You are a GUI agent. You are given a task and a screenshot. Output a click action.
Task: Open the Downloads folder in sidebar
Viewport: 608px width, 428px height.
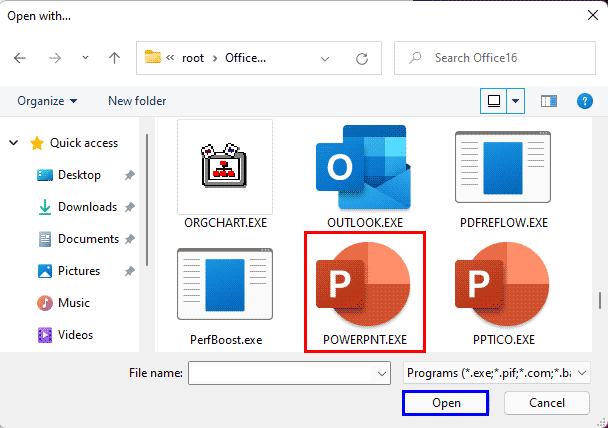[77, 207]
